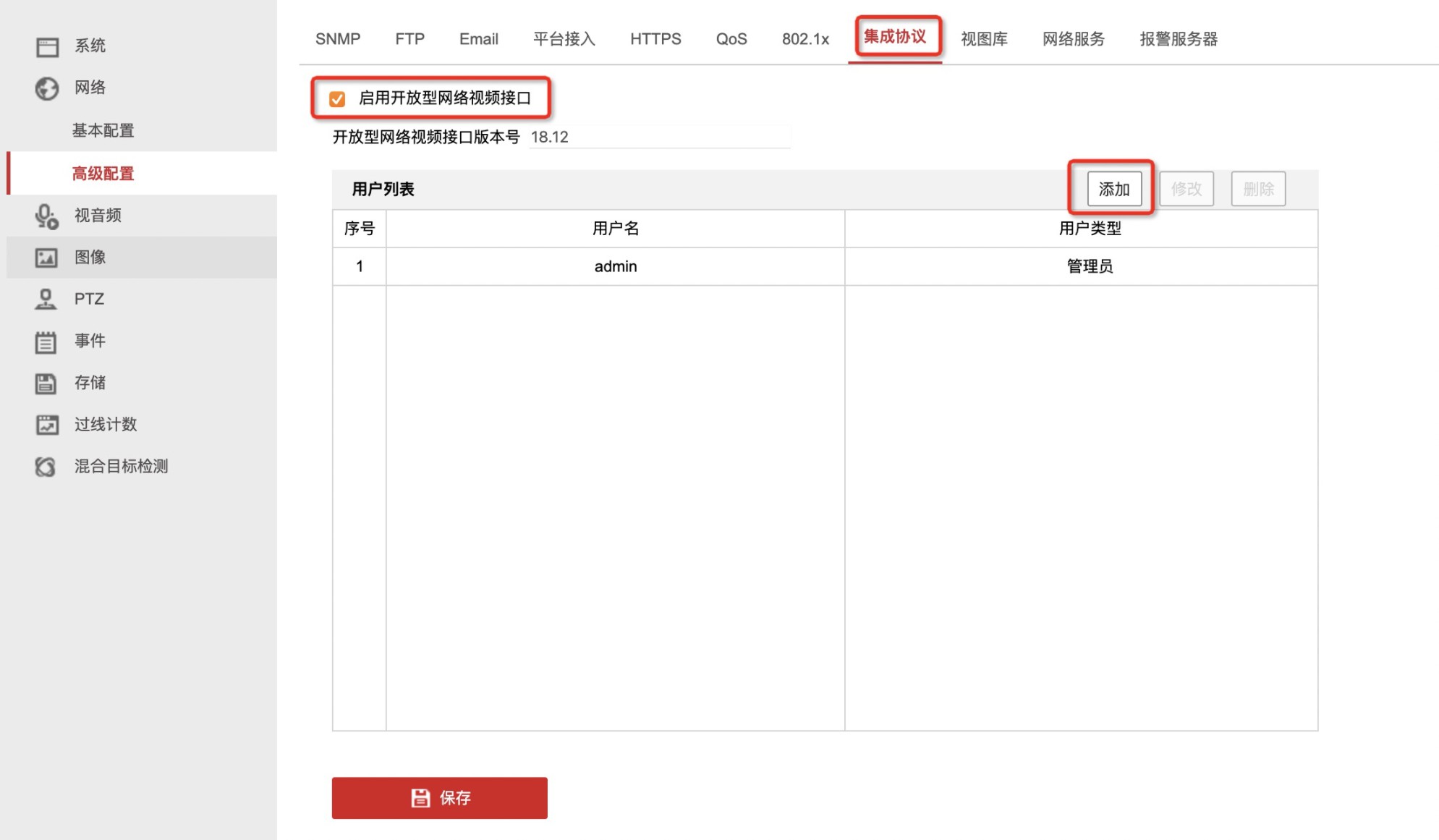This screenshot has width=1439, height=840.
Task: Select the admin row in user table
Action: [x=825, y=266]
